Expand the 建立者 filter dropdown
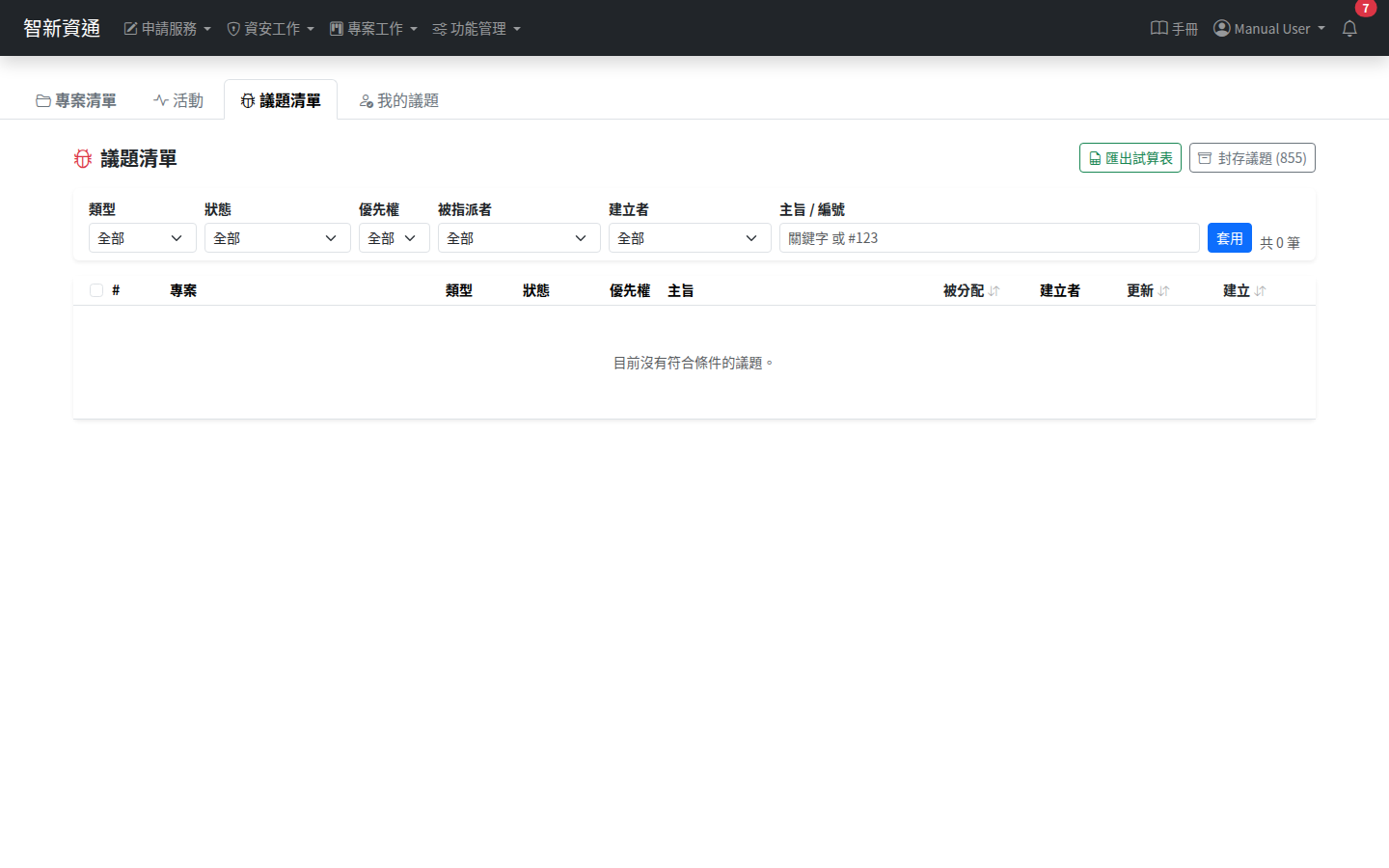1389x868 pixels. click(x=690, y=238)
